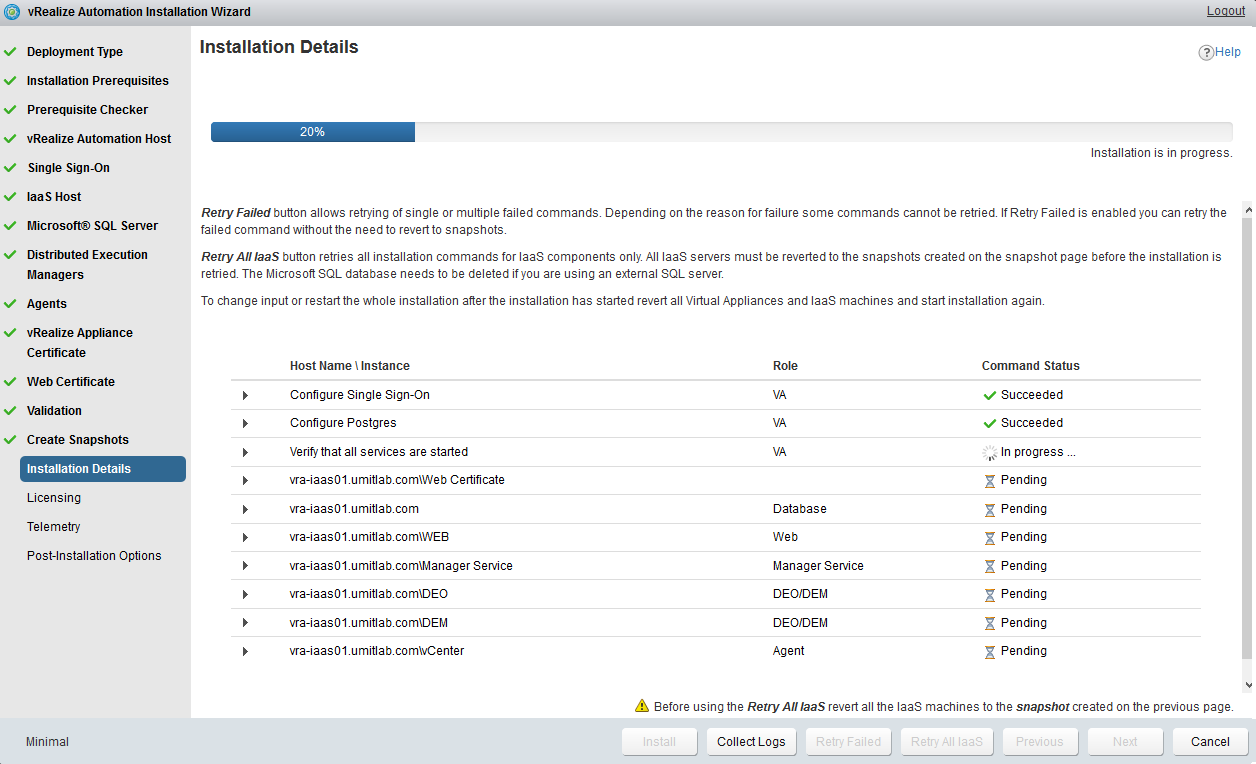Click green checkmark next to Deployment Type
This screenshot has height=764, width=1256.
[x=10, y=52]
